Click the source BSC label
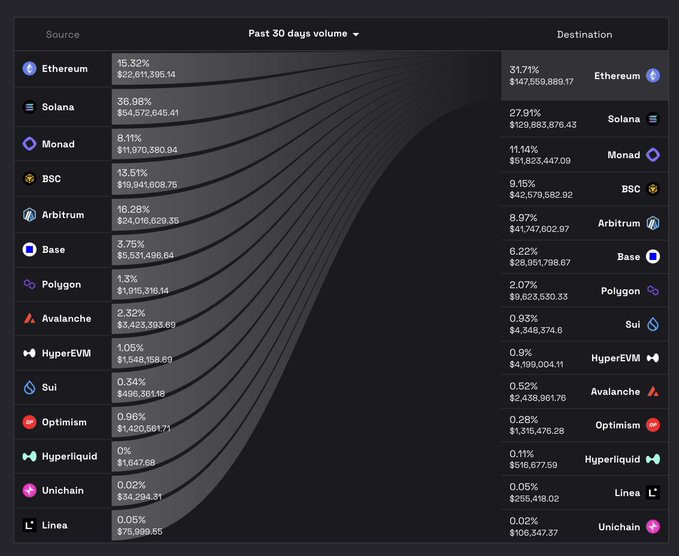Viewport: 679px width, 556px height. (51, 178)
